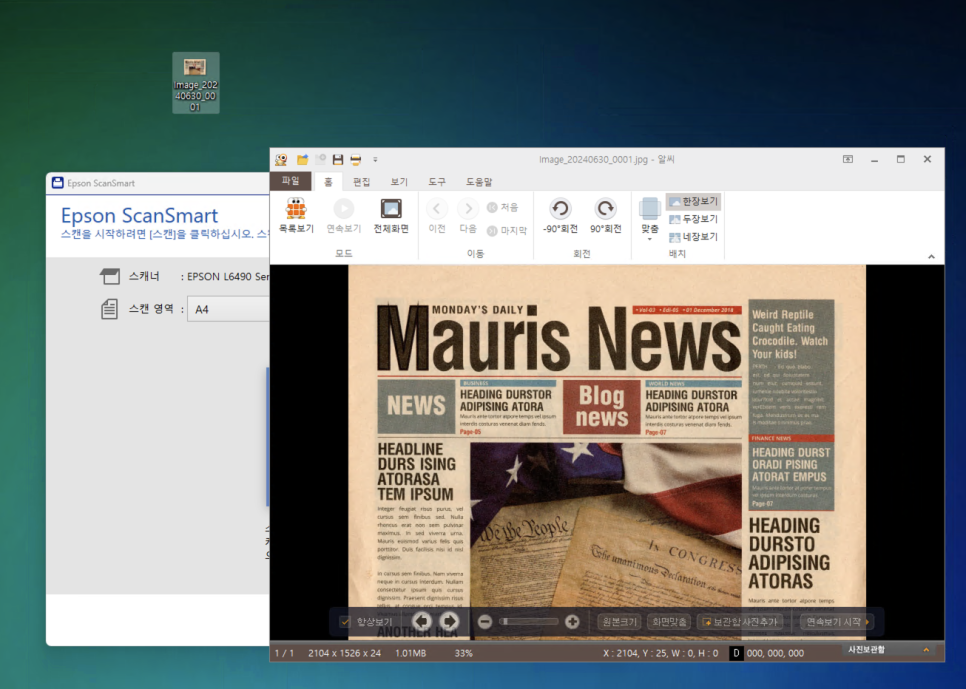Collapse the ribbon with the chevron arrow

pos(932,256)
